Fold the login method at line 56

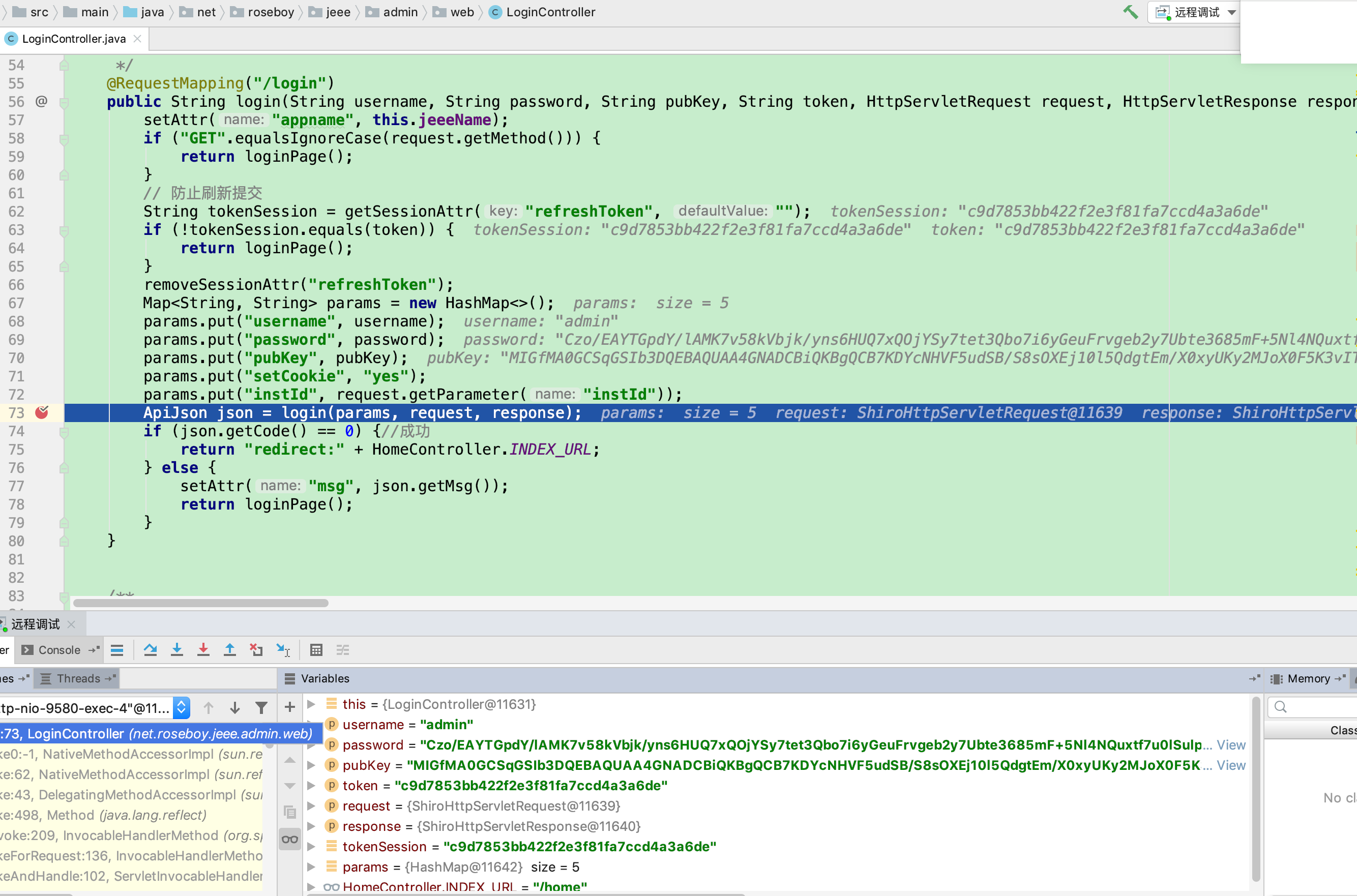point(64,102)
